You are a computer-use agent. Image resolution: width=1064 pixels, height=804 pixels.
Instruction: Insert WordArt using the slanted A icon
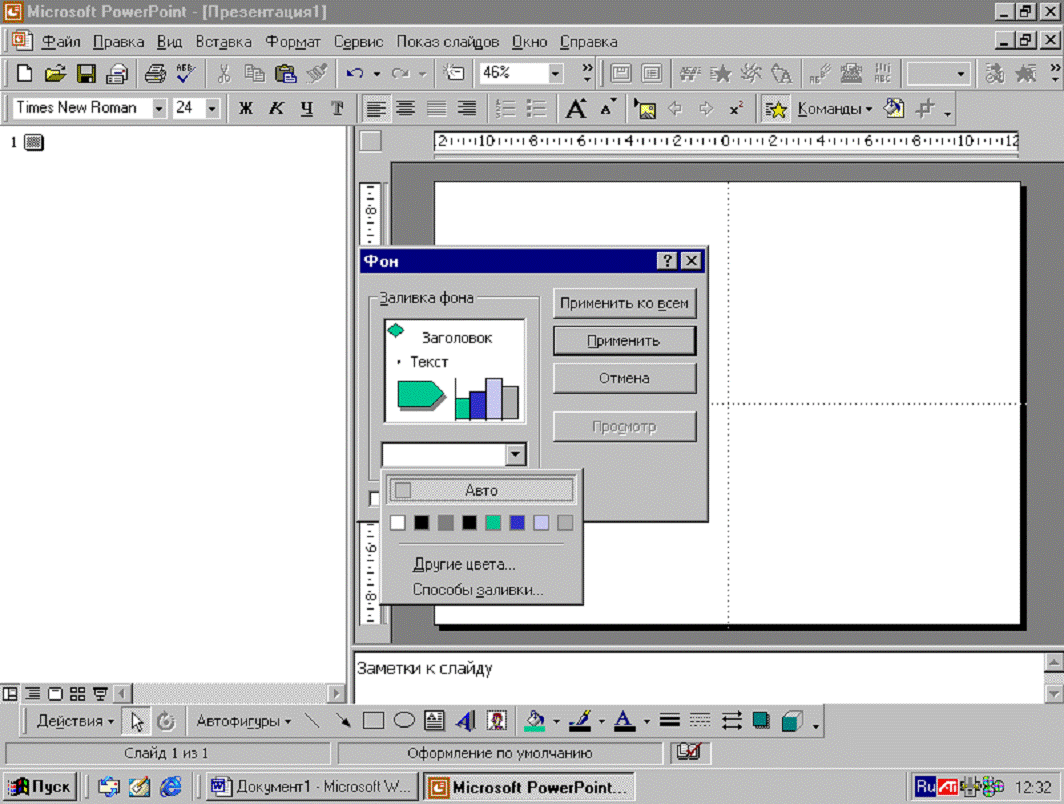(x=465, y=720)
